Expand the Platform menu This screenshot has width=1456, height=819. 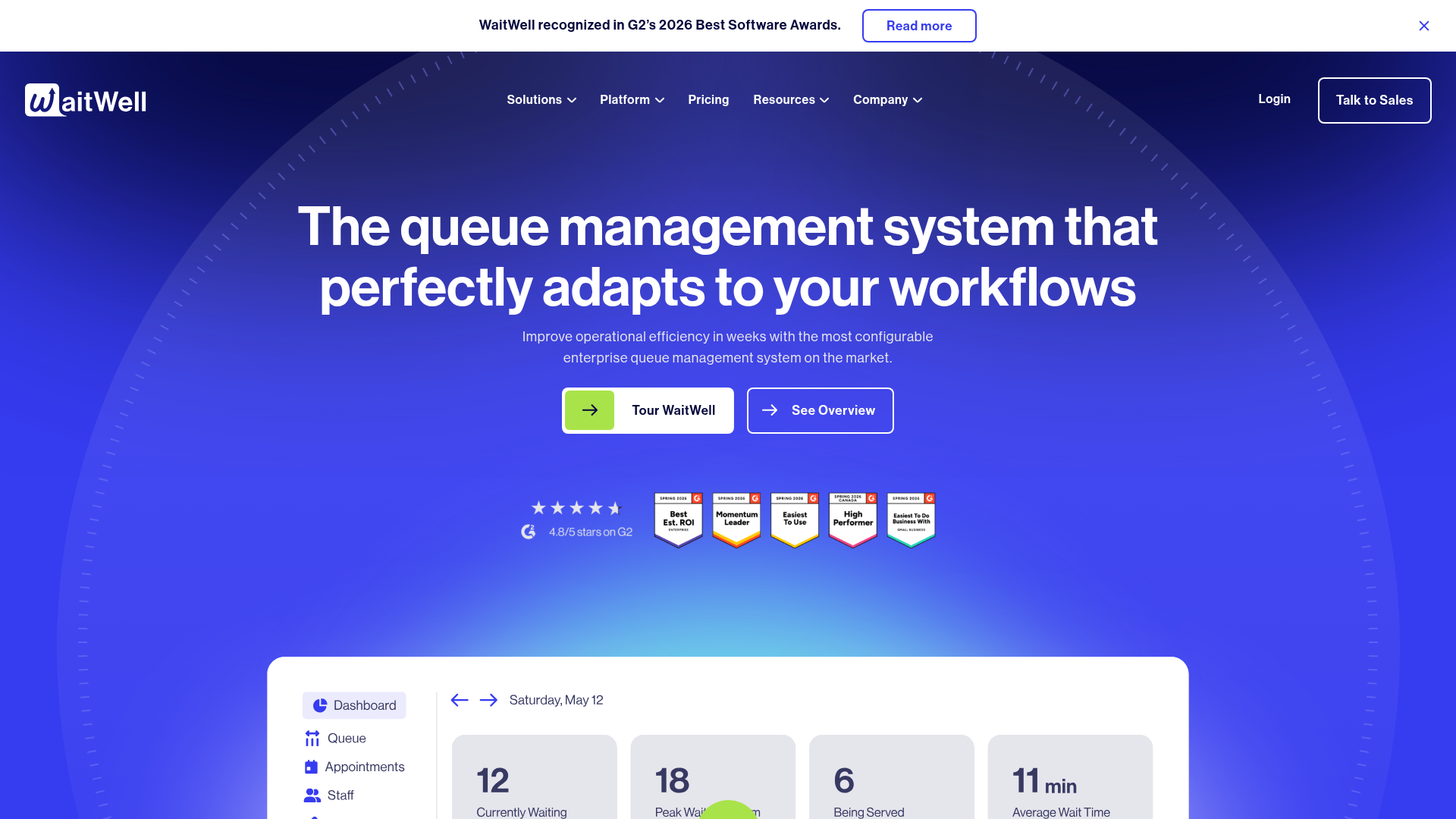pos(632,100)
